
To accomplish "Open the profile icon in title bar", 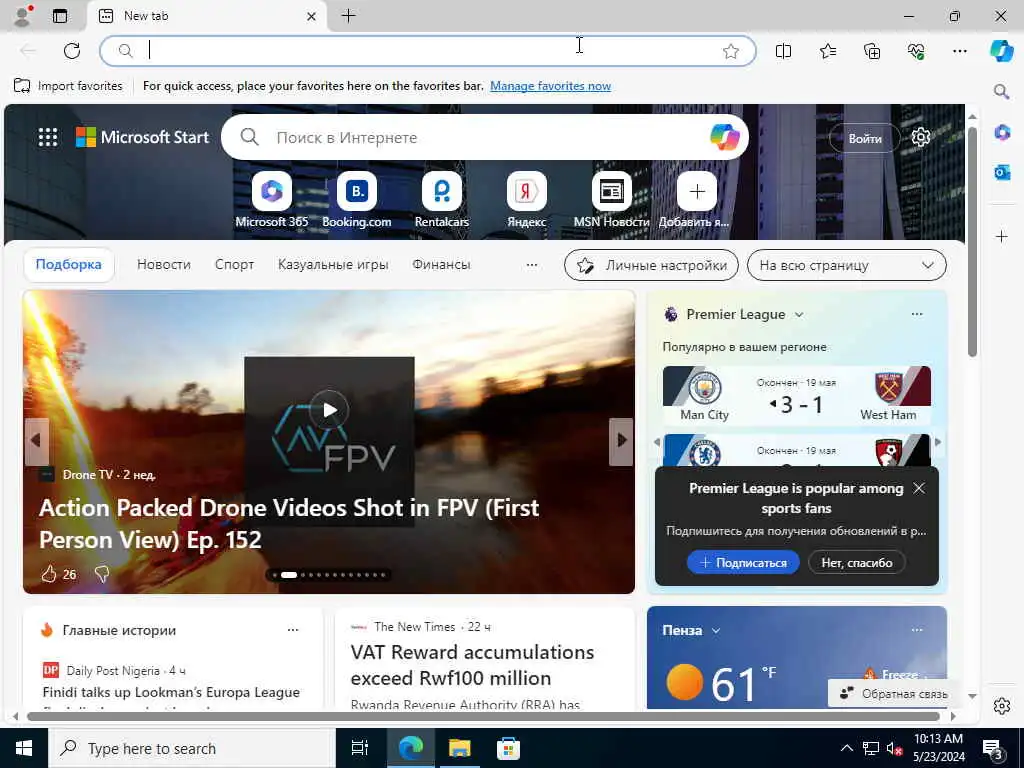I will [23, 16].
